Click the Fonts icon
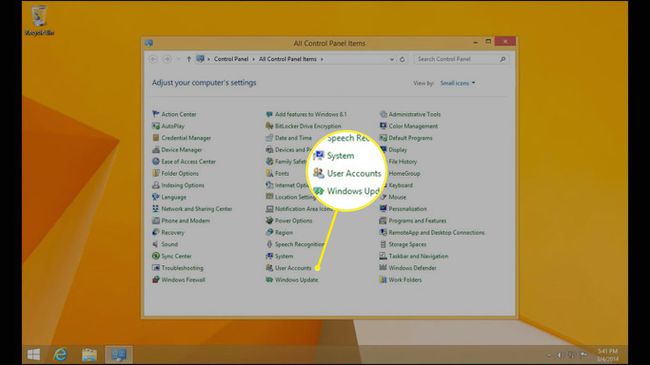Viewport: 650px width, 365px height. coord(269,173)
